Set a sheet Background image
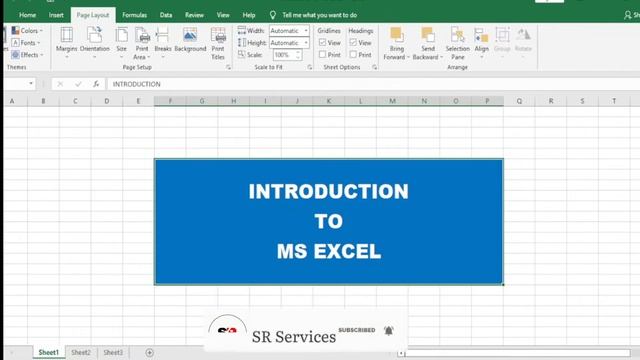The height and width of the screenshot is (360, 640). (190, 40)
